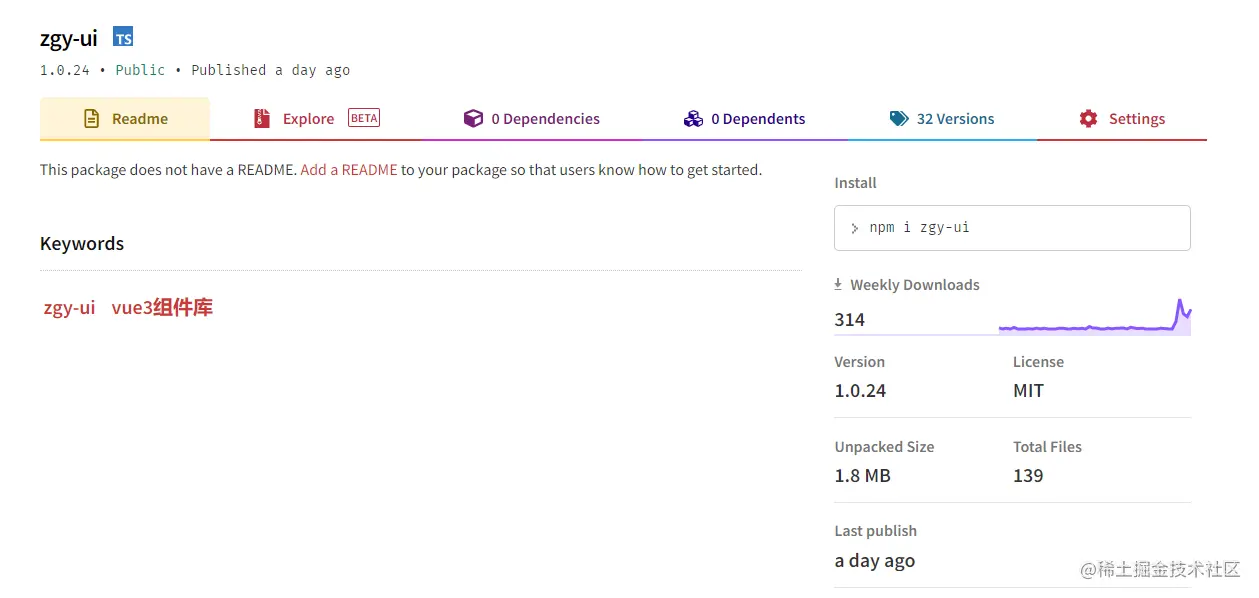This screenshot has width=1259, height=598.
Task: Click the weekly downloads sparkline chart
Action: tap(1094, 319)
